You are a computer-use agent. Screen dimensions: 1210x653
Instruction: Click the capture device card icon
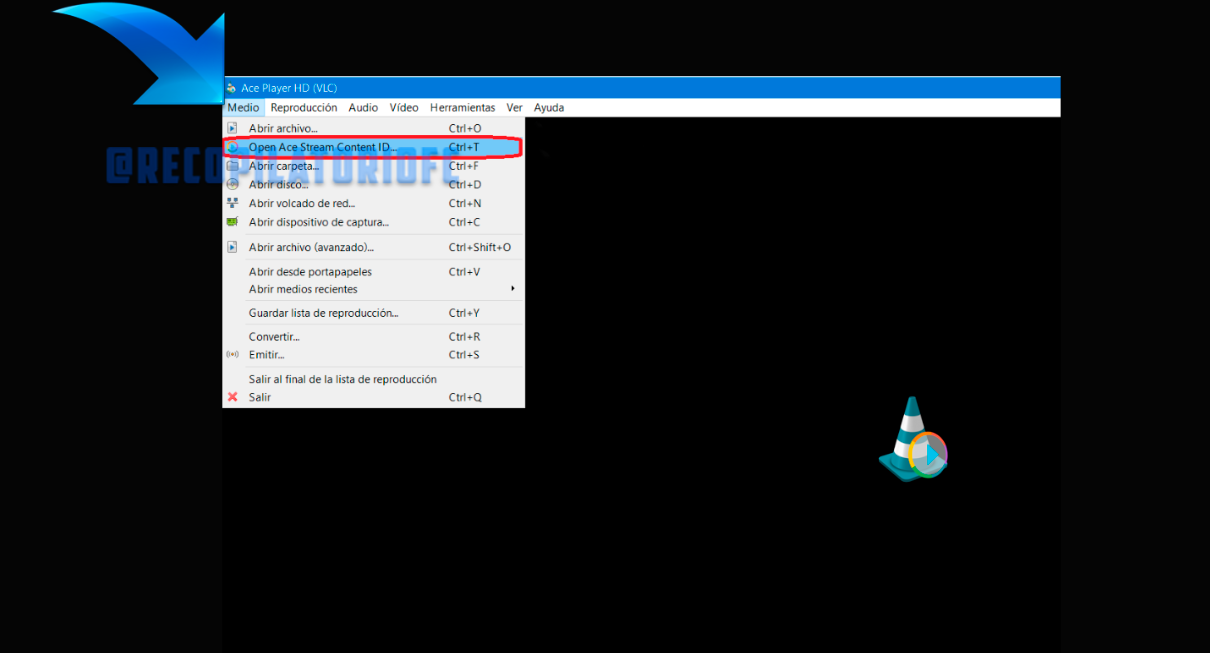point(233,222)
